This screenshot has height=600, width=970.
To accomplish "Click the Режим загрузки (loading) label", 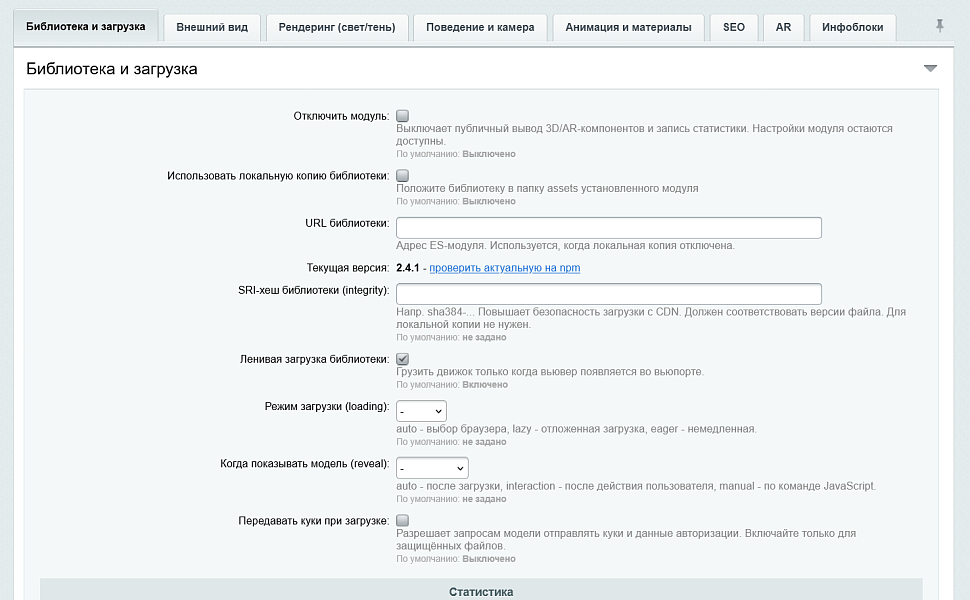I will pos(327,406).
